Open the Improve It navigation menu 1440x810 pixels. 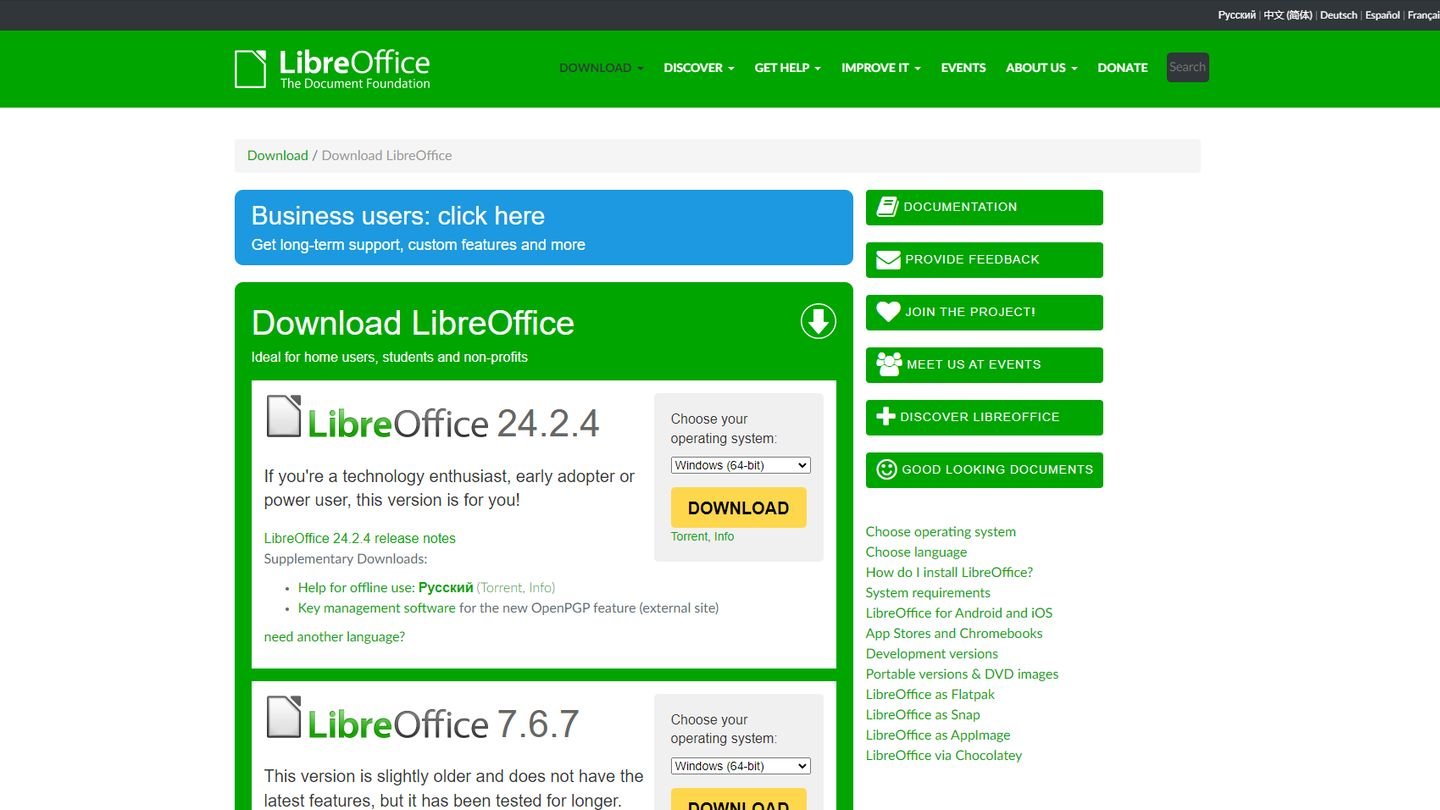pos(881,68)
